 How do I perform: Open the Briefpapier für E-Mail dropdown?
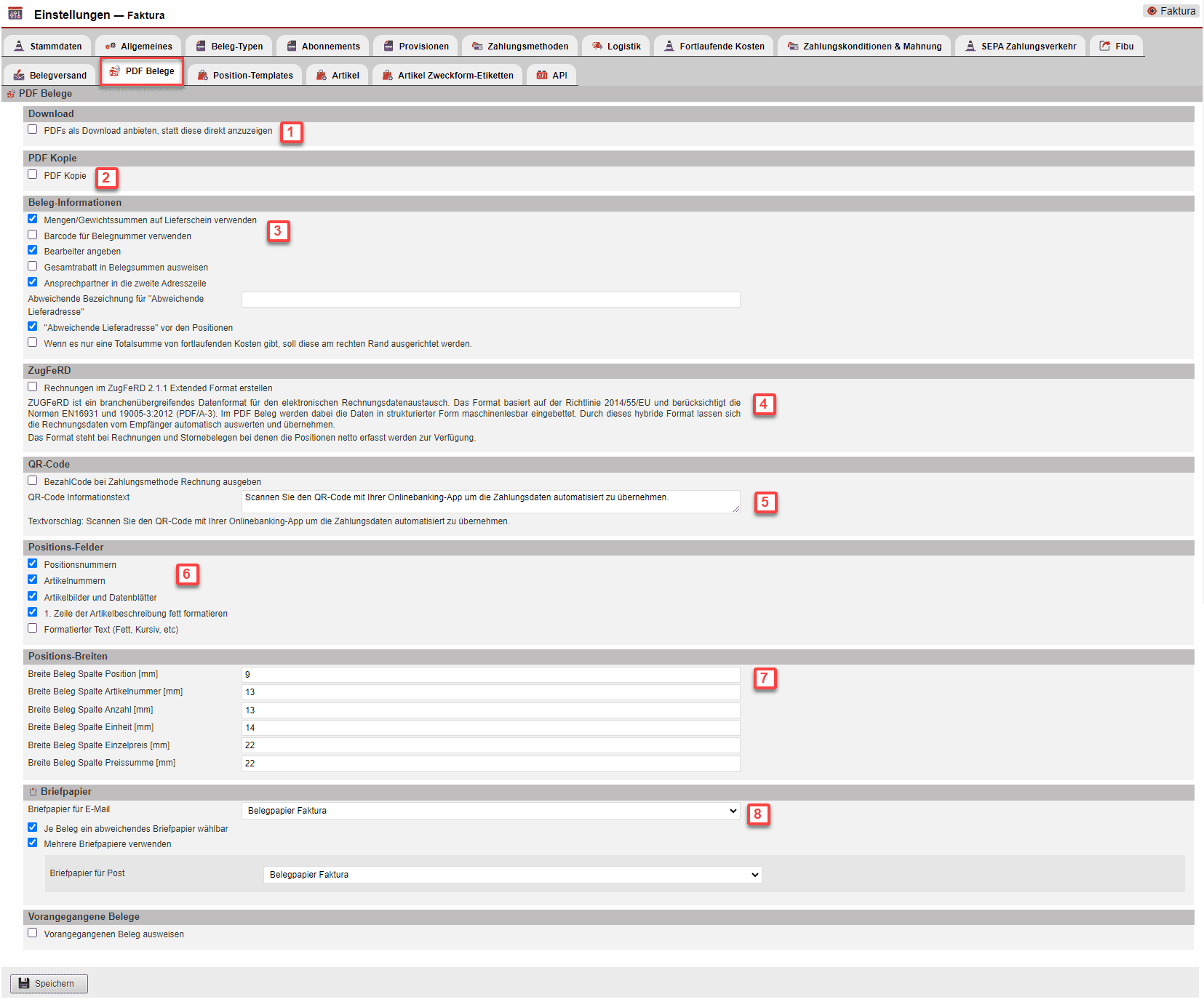(490, 811)
